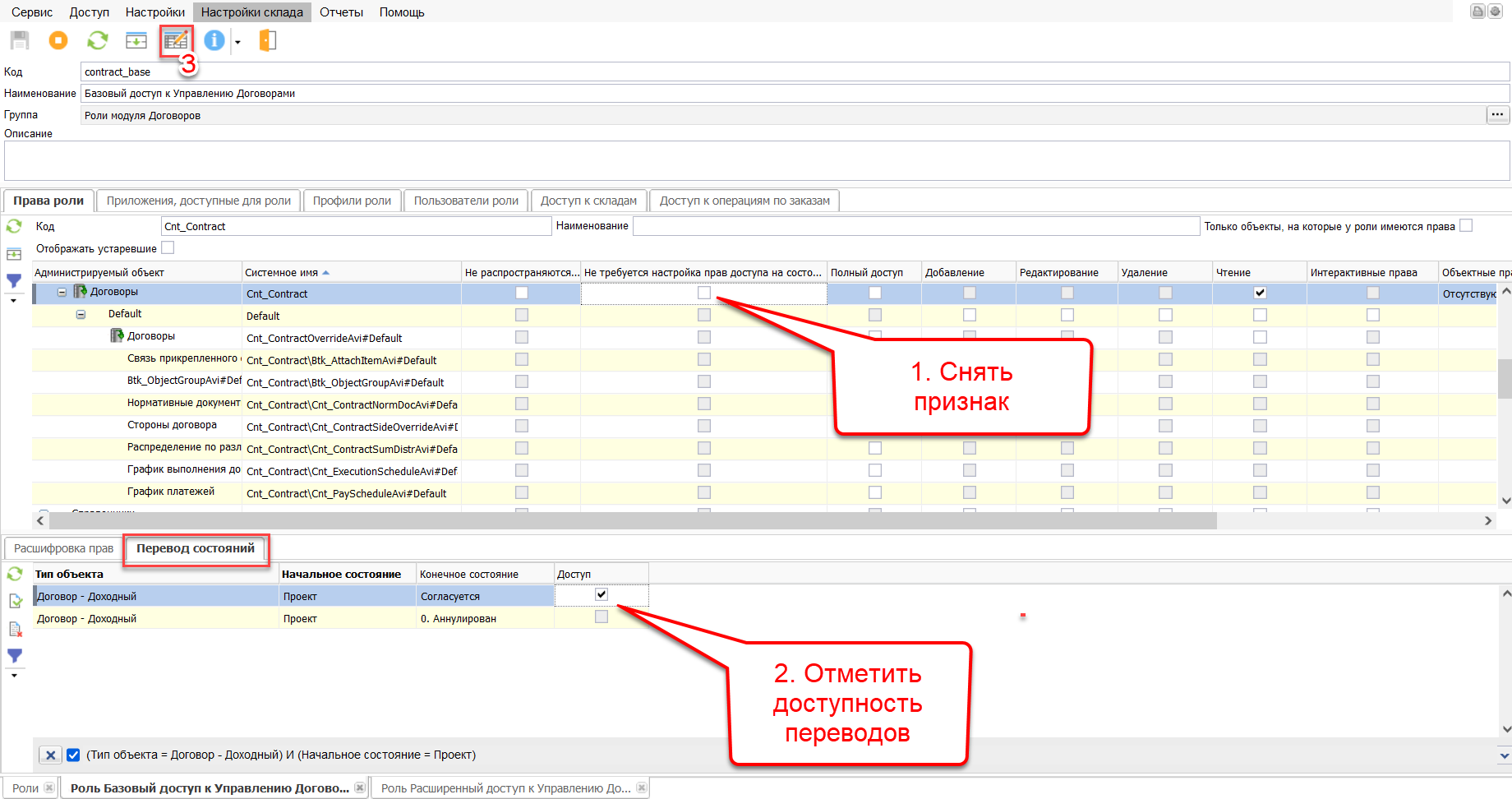Screen dimensions: 1512x799
Task: Click the orange stop/cancel toolbar icon
Action: pyautogui.click(x=58, y=40)
